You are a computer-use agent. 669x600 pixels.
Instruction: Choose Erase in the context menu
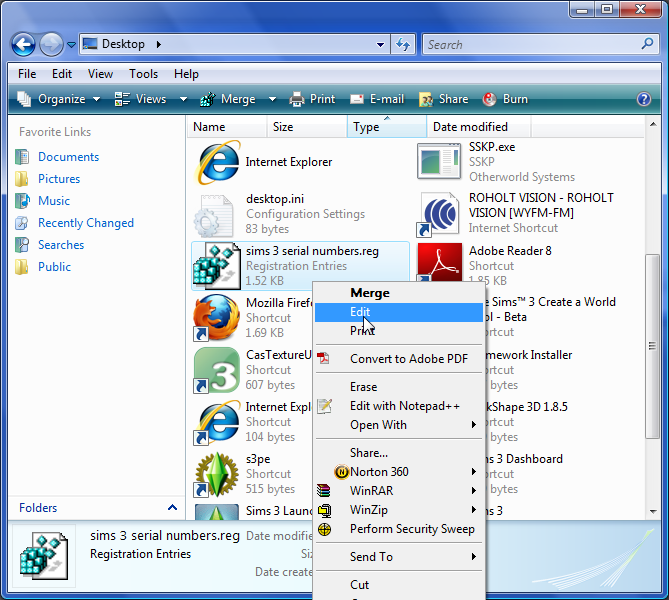399,387
